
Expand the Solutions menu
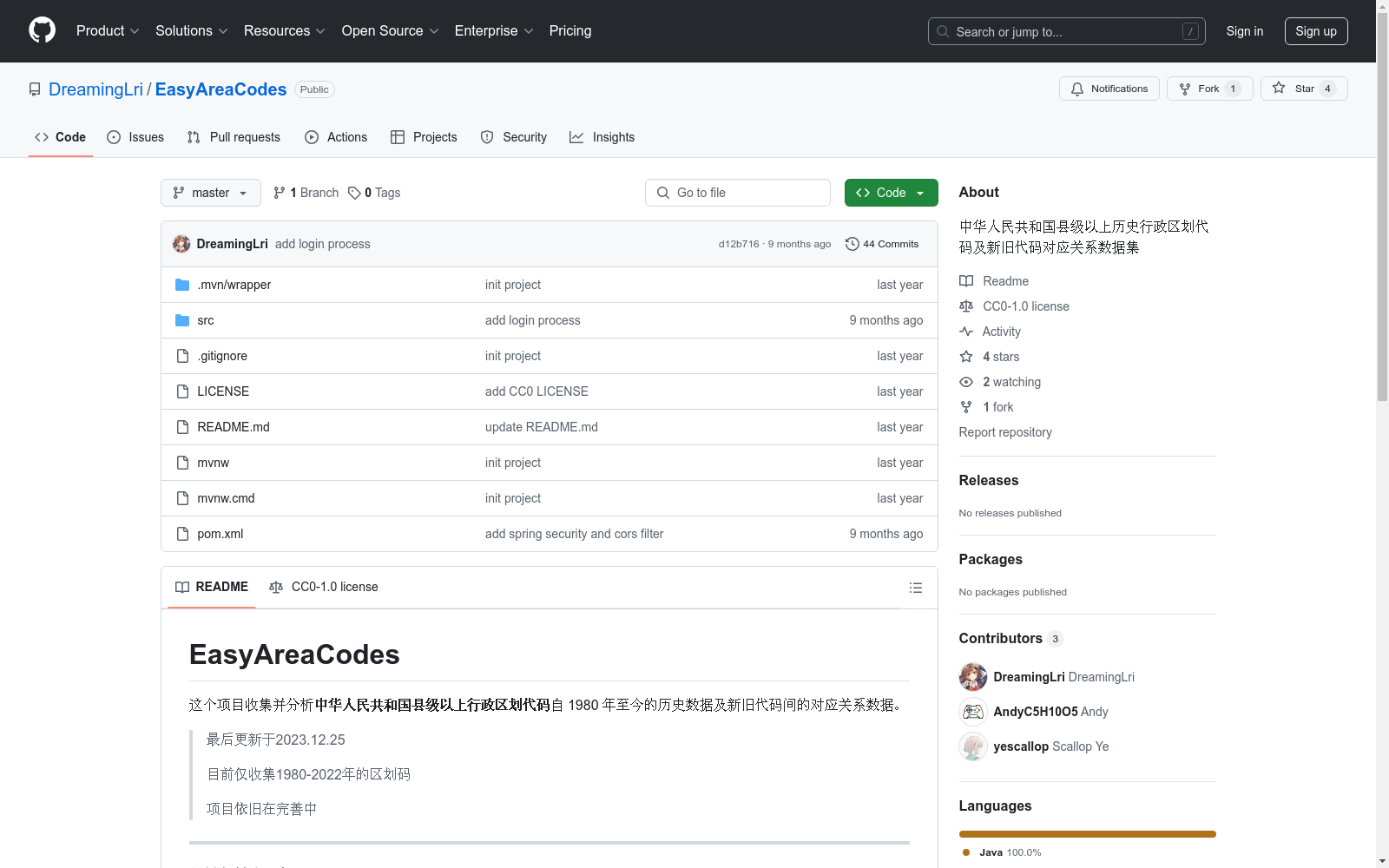pos(192,30)
